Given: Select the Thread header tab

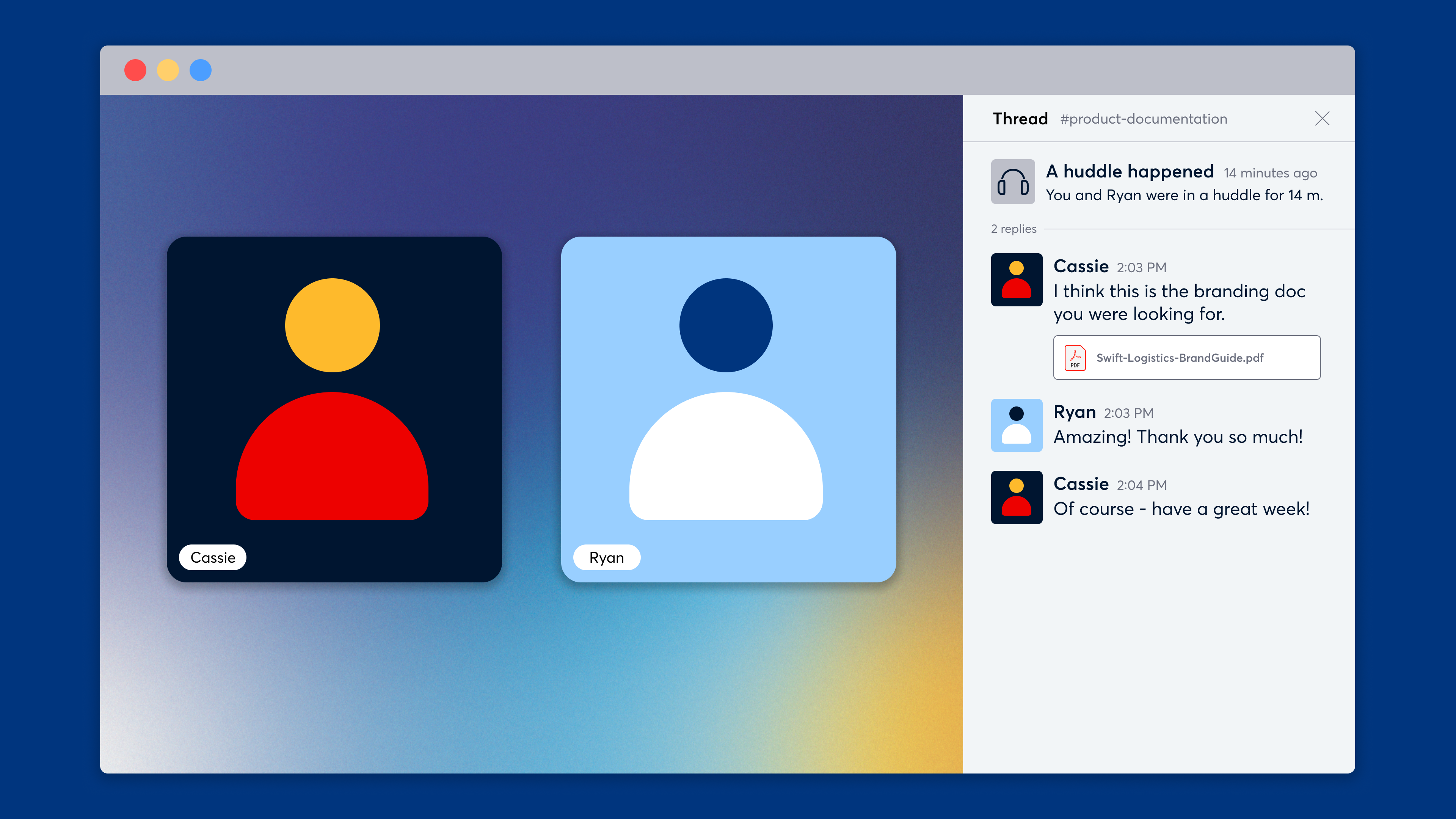Looking at the screenshot, I should tap(1020, 119).
